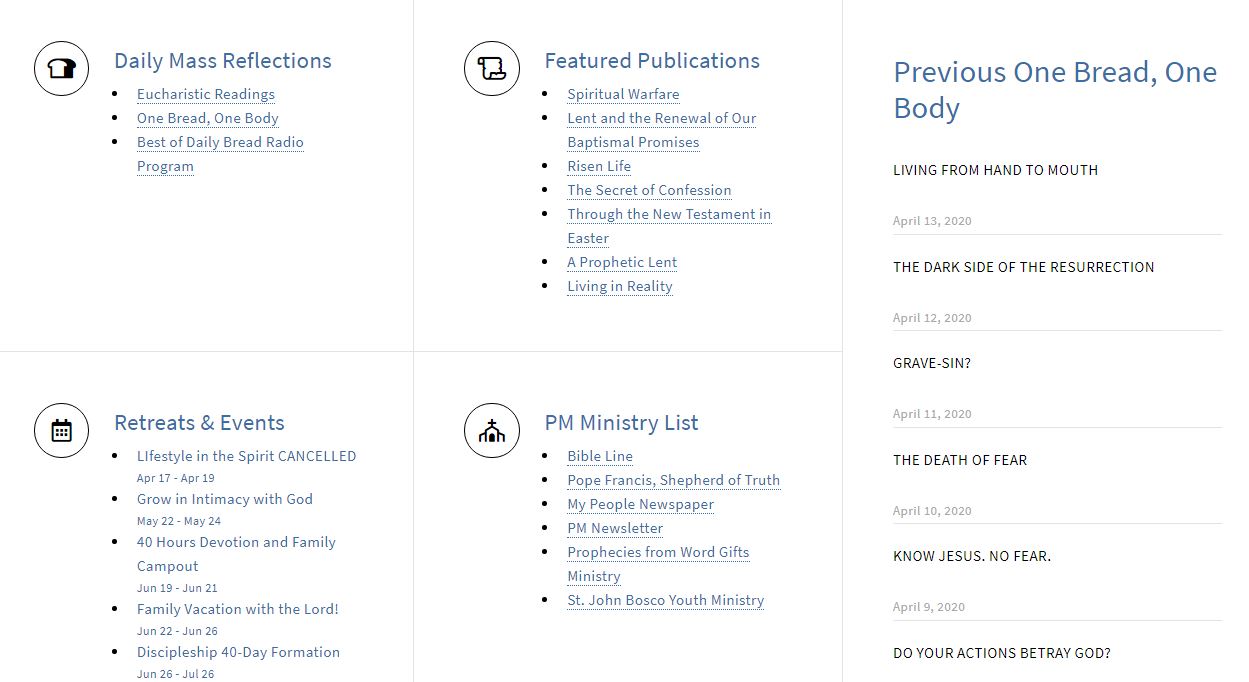The width and height of the screenshot is (1249, 682).
Task: Open My People Newspaper link
Action: point(640,504)
